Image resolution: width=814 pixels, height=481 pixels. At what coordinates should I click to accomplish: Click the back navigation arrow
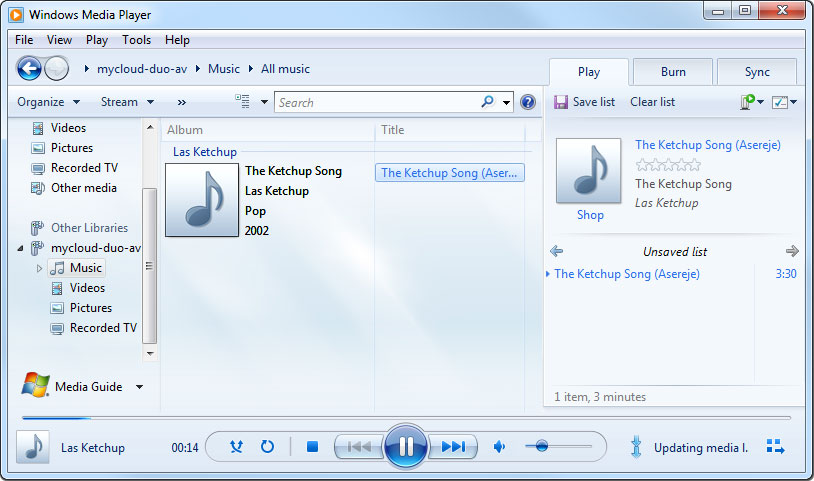(x=30, y=69)
